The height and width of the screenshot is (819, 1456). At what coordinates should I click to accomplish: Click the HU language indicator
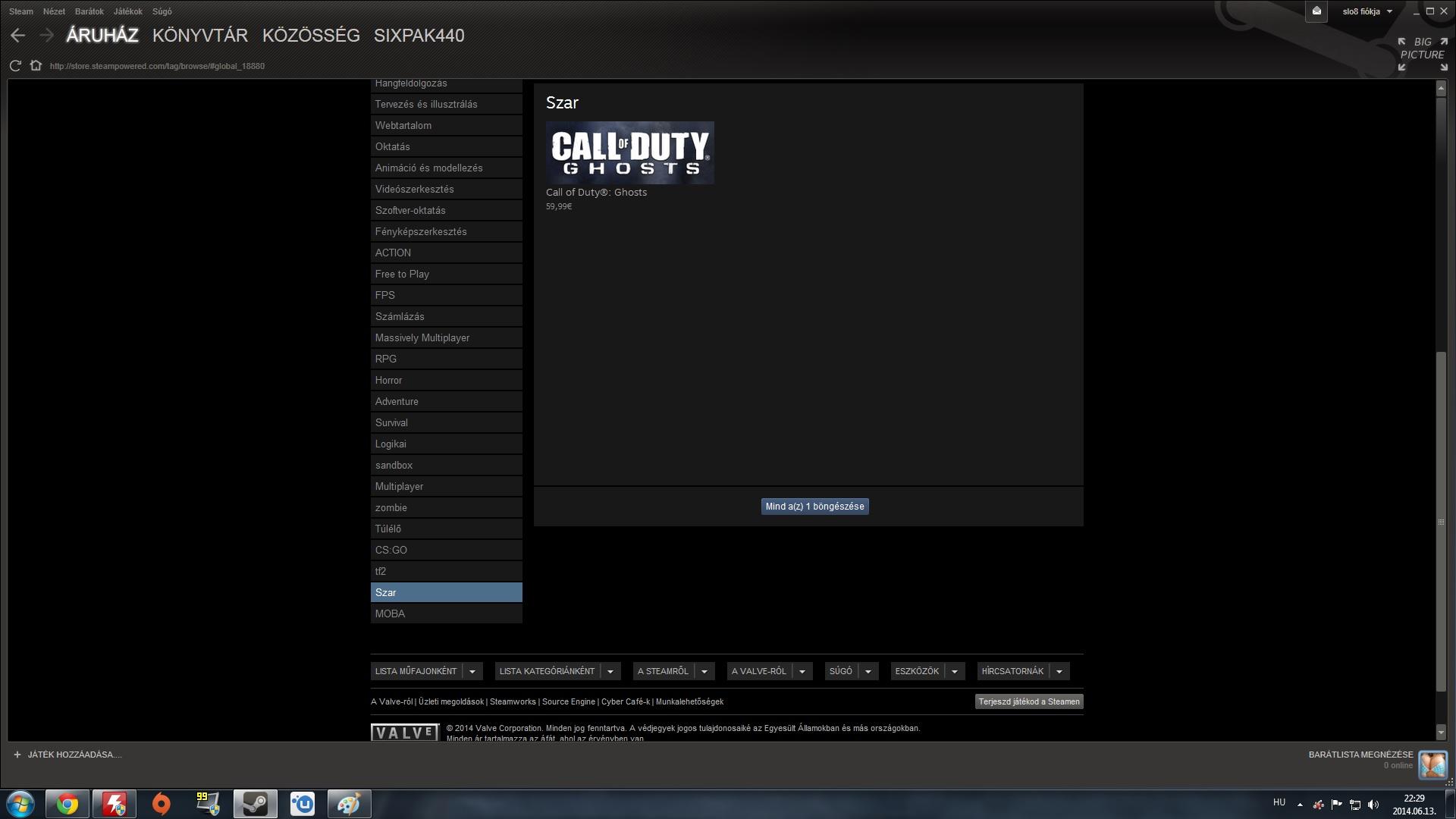click(x=1279, y=802)
